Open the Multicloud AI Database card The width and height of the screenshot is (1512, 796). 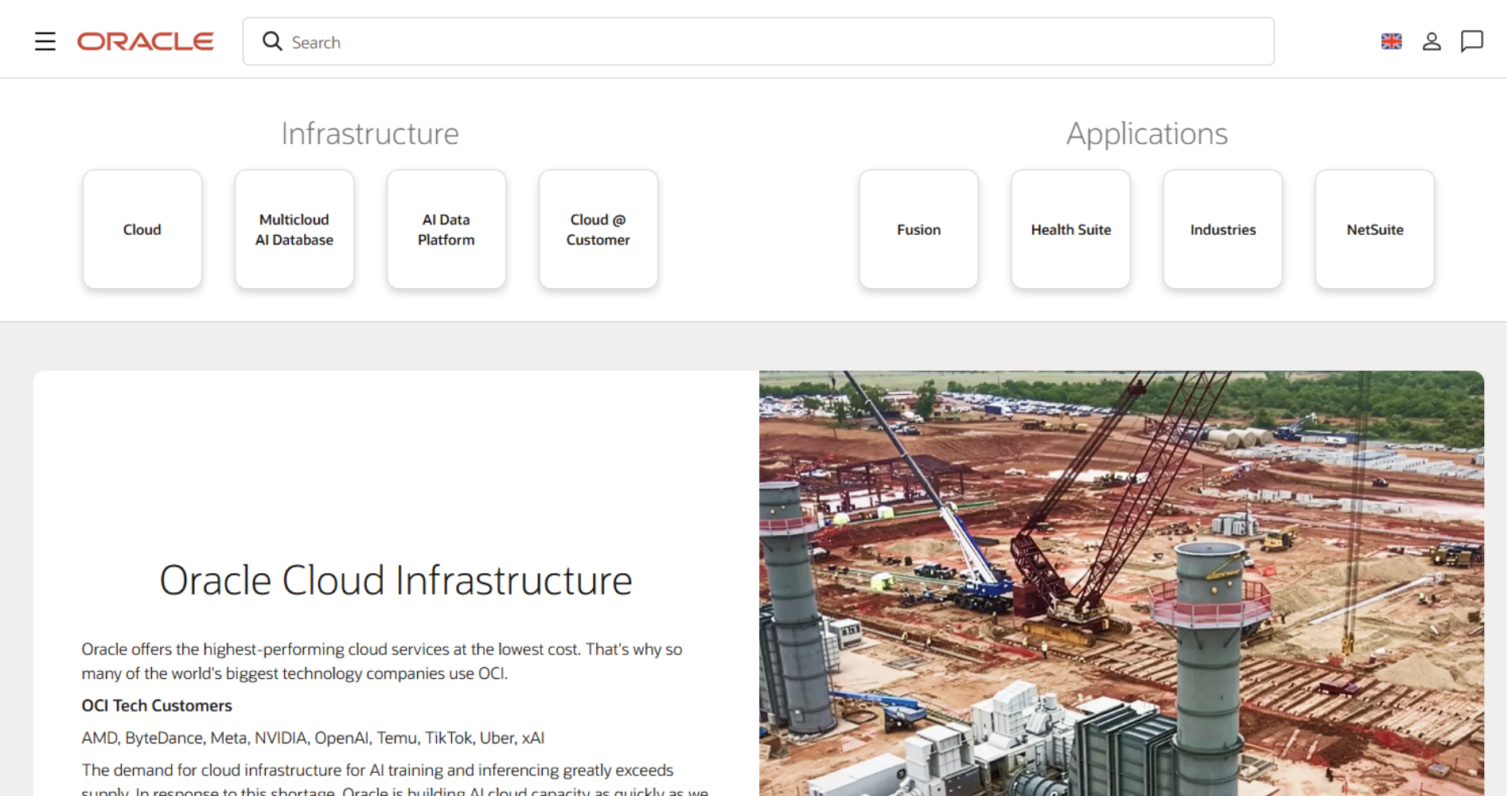pyautogui.click(x=294, y=229)
